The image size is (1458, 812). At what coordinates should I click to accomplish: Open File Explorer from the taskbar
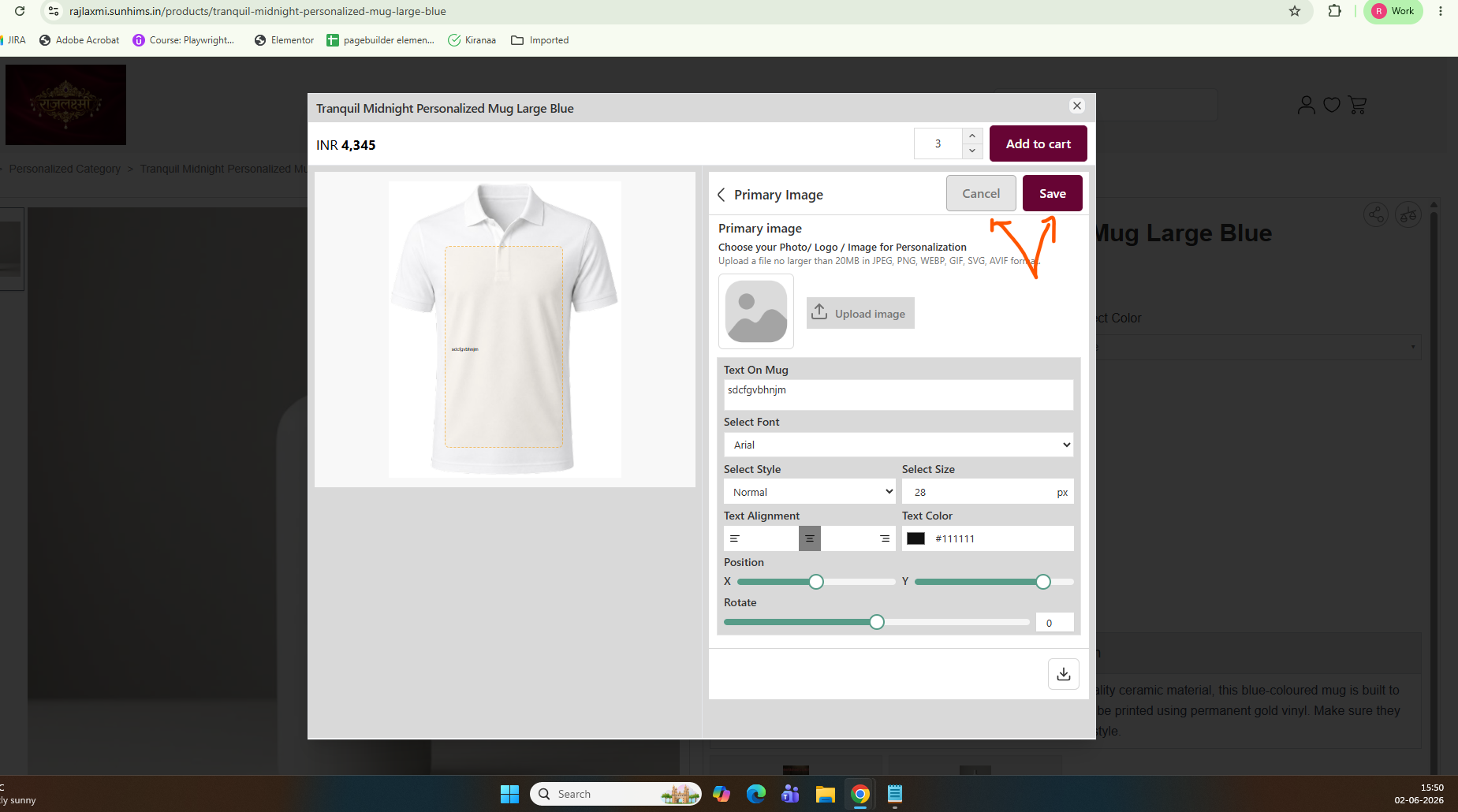(x=826, y=794)
